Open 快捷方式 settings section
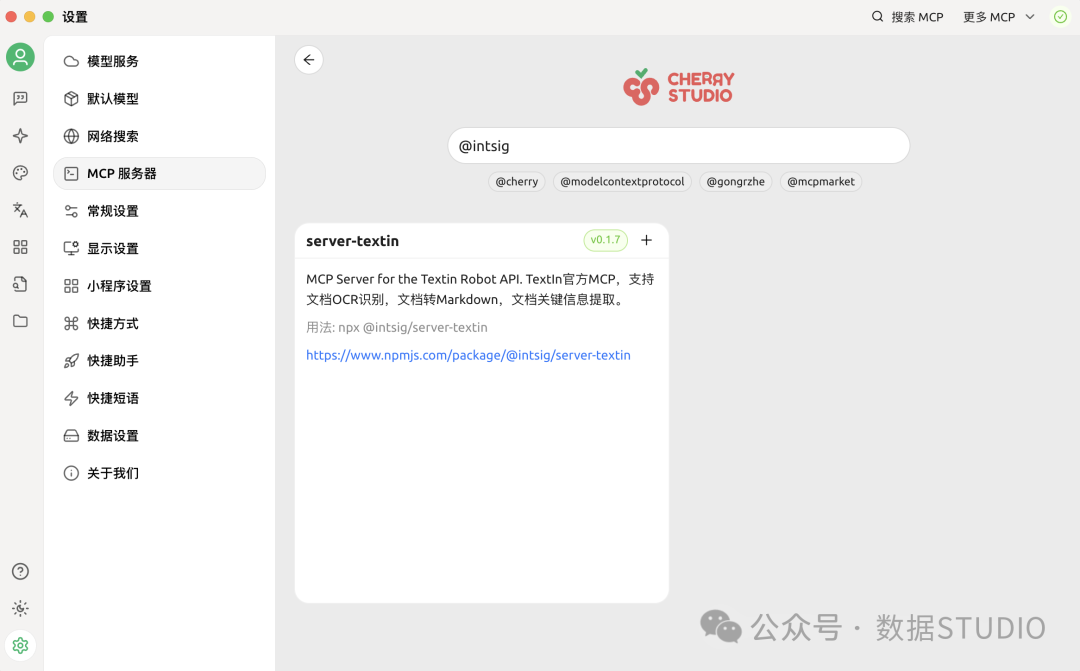 [159, 323]
